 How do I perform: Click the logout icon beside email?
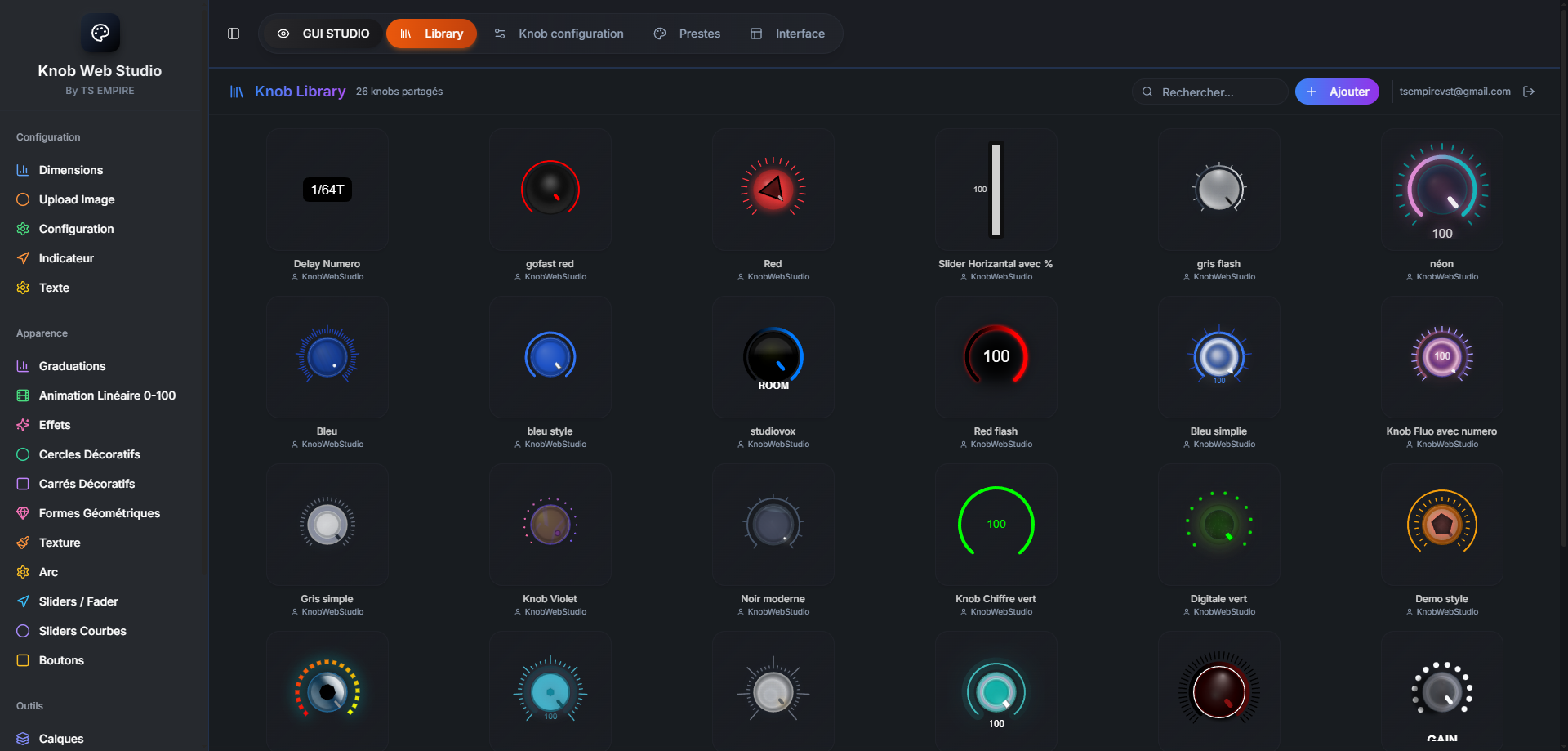(1529, 92)
